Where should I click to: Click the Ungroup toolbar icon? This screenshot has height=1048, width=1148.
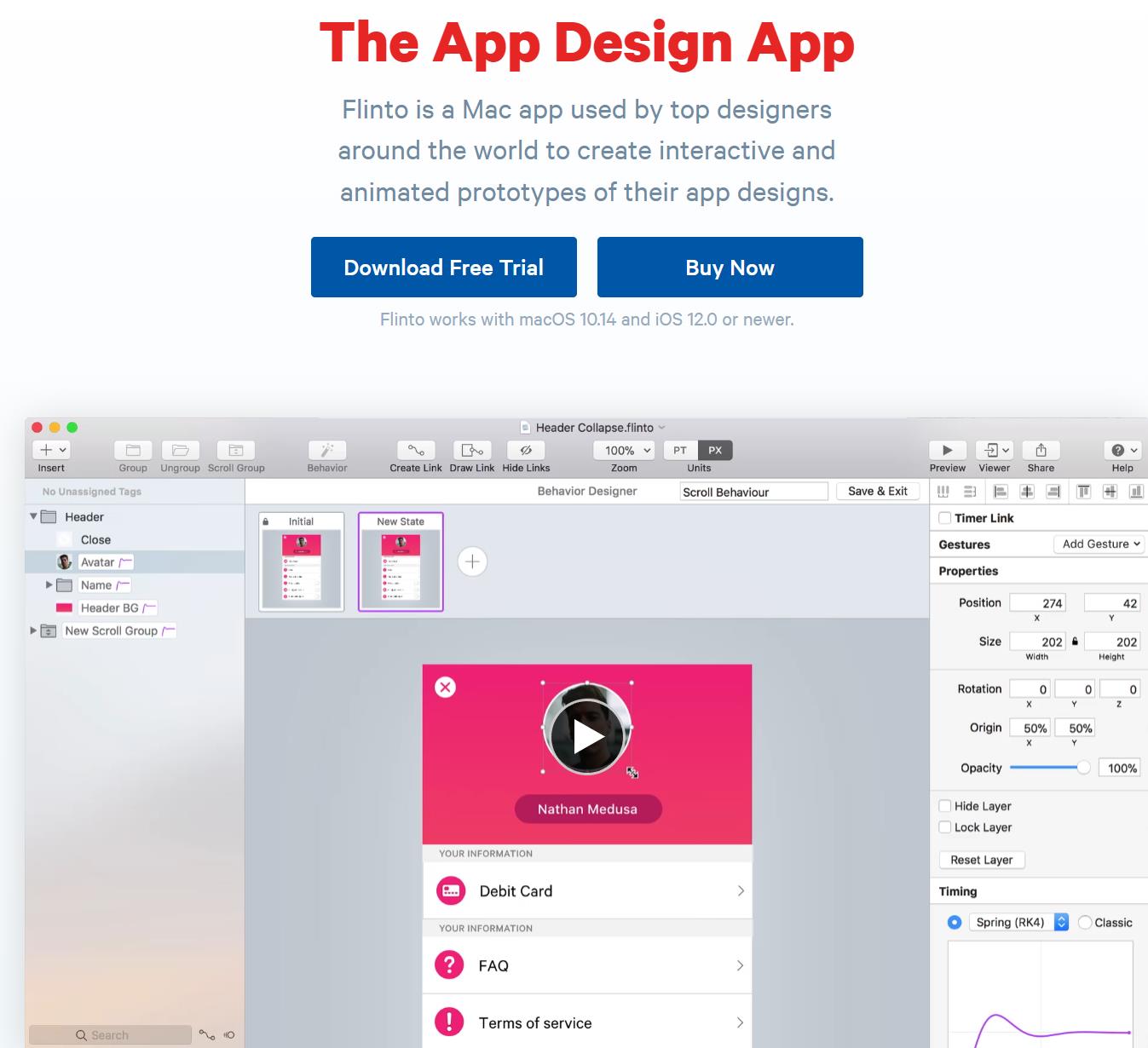[x=180, y=450]
